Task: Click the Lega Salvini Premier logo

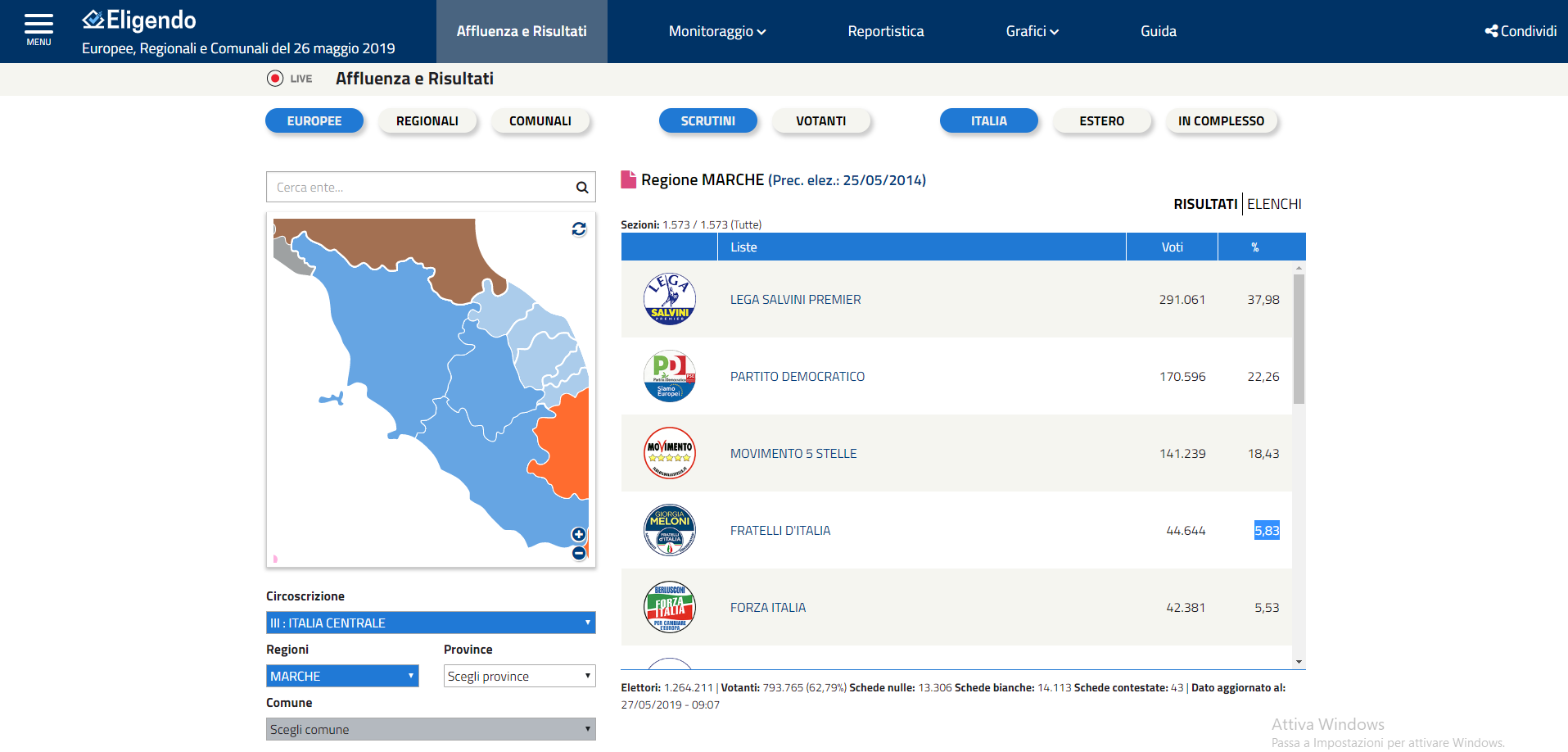Action: coord(670,299)
